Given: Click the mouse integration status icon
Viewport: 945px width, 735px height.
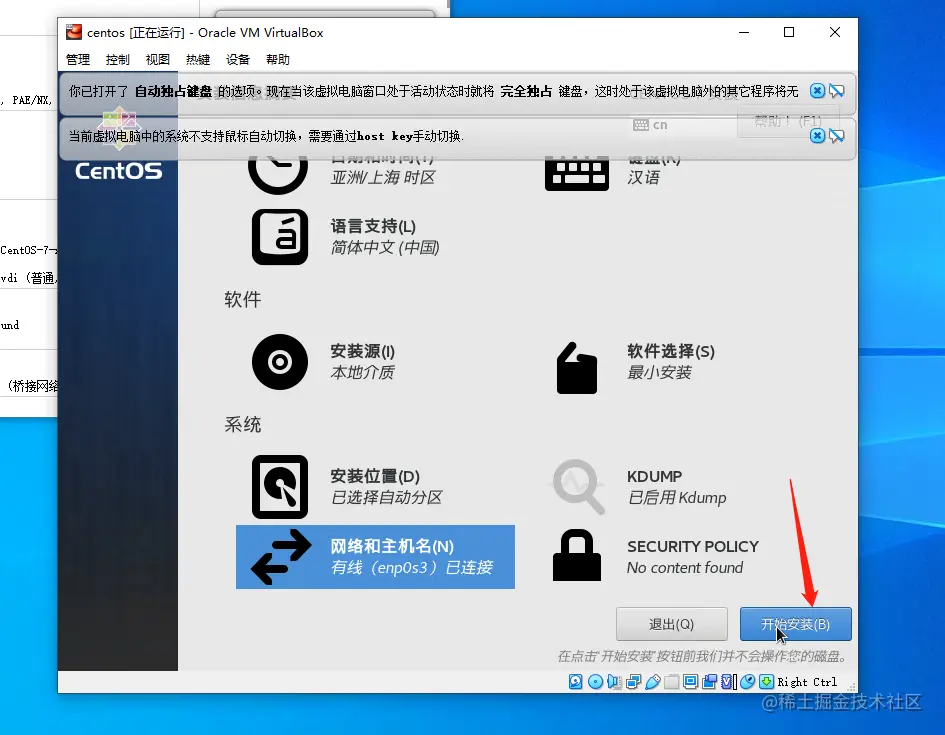Looking at the screenshot, I should coord(747,682).
